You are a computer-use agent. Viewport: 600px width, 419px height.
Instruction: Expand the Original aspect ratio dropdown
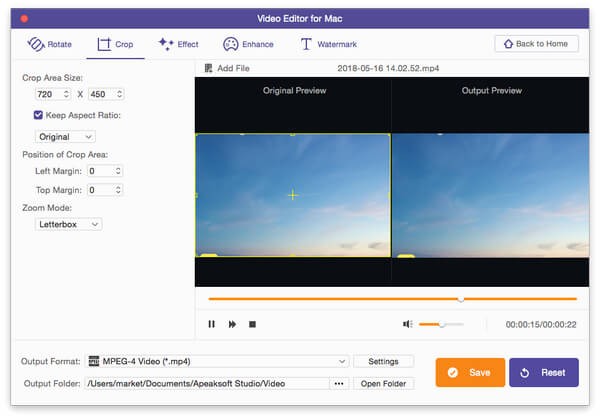(65, 137)
